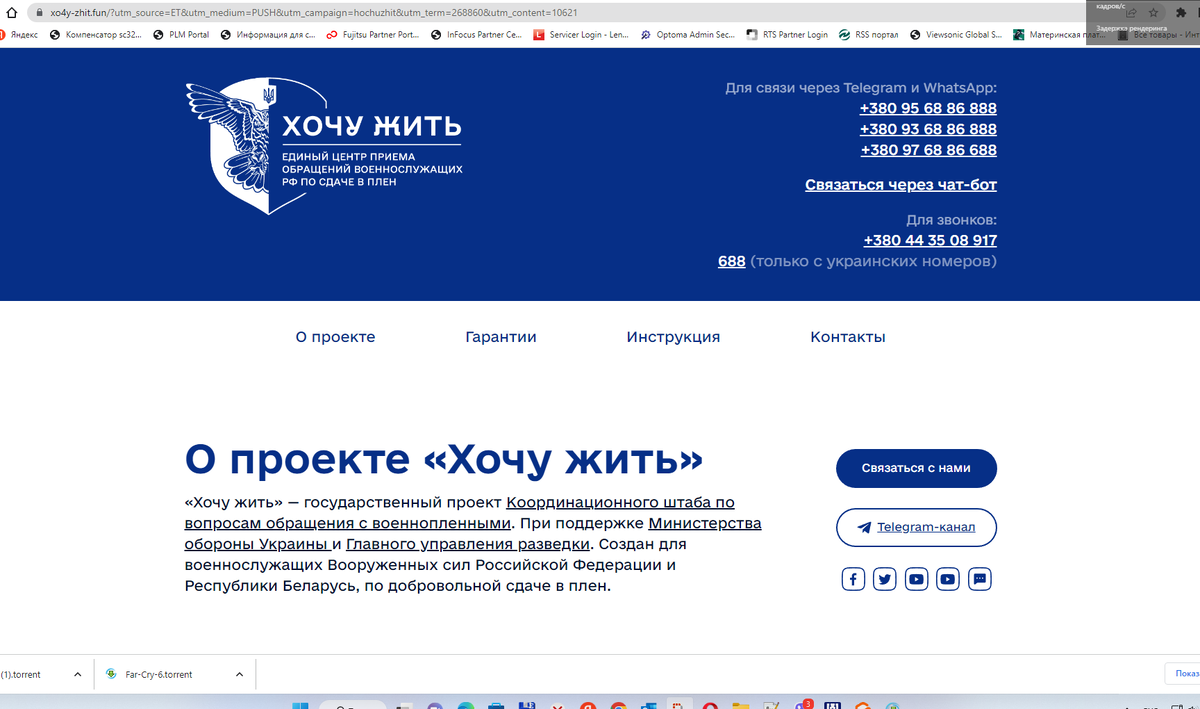
Task: Open the Информация для с... bookmark
Action: pos(268,34)
